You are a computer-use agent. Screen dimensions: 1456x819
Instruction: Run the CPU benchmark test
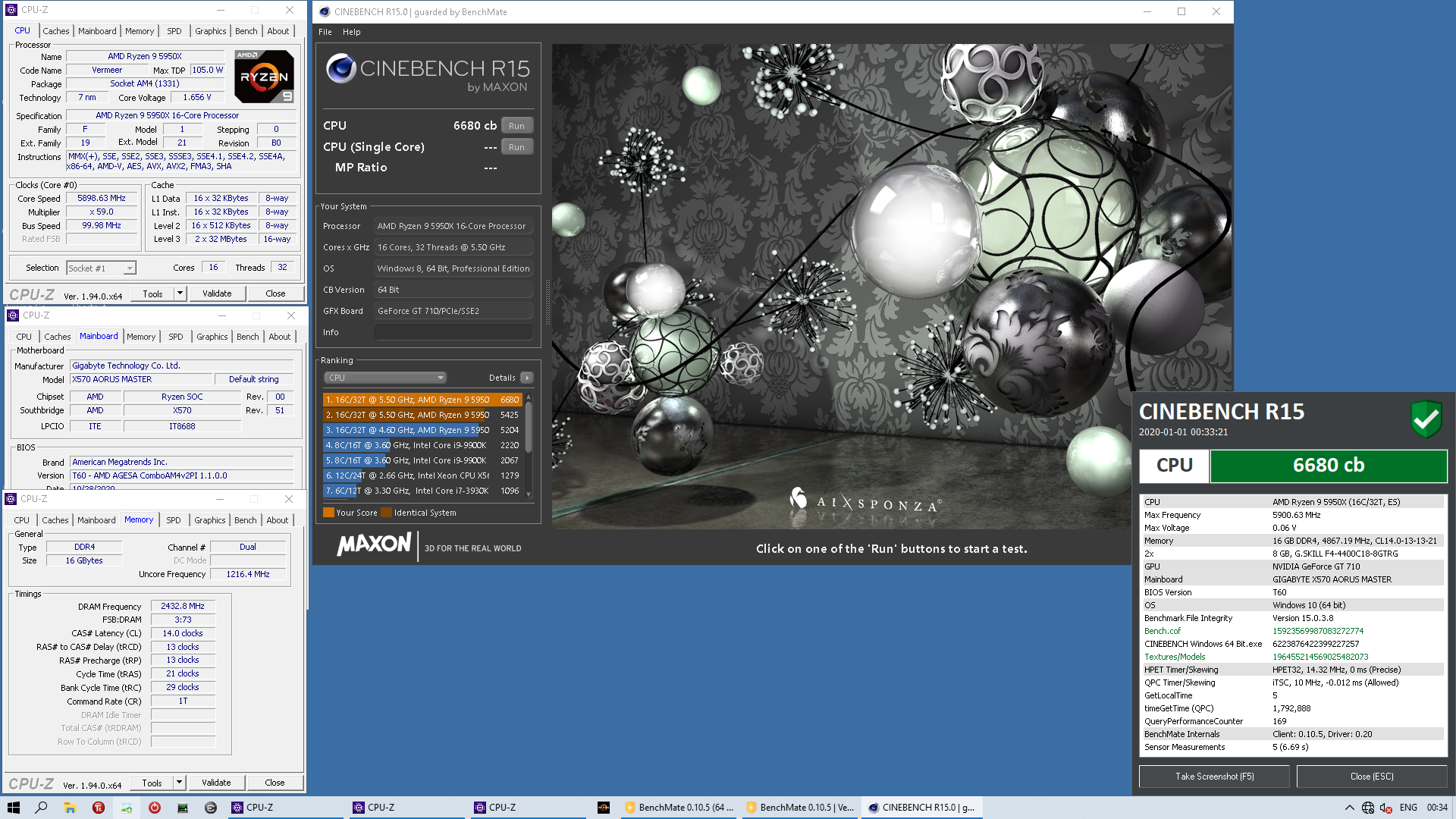516,126
